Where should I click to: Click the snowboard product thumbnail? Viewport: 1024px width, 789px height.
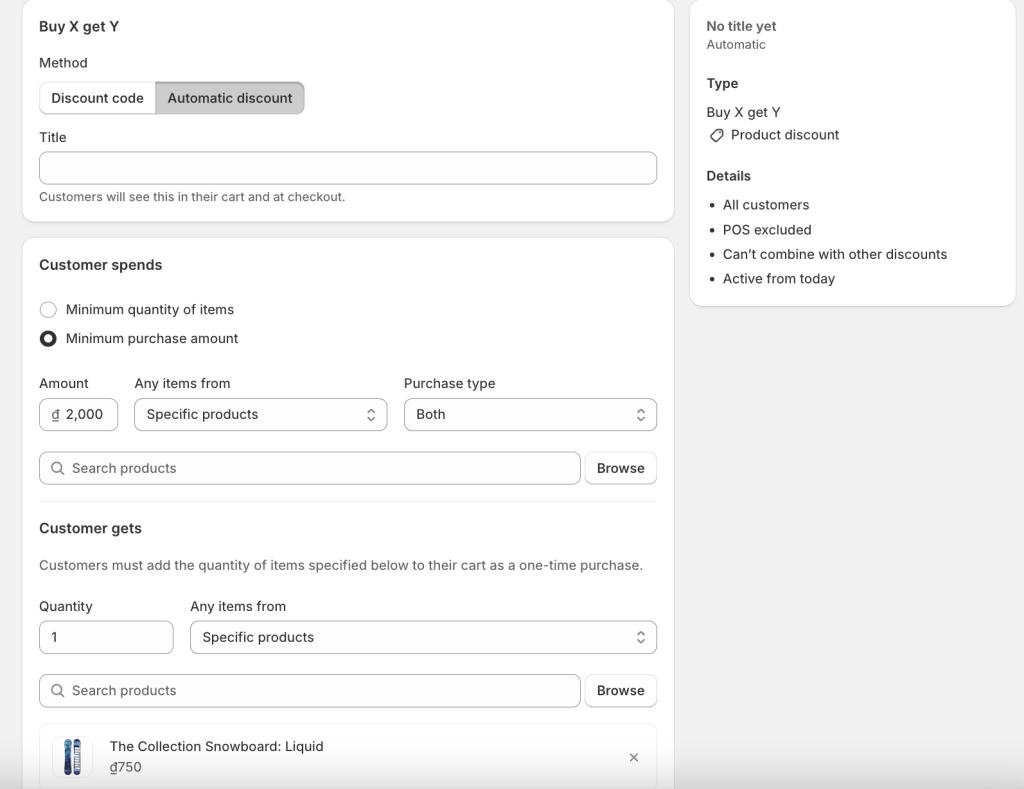tap(71, 757)
